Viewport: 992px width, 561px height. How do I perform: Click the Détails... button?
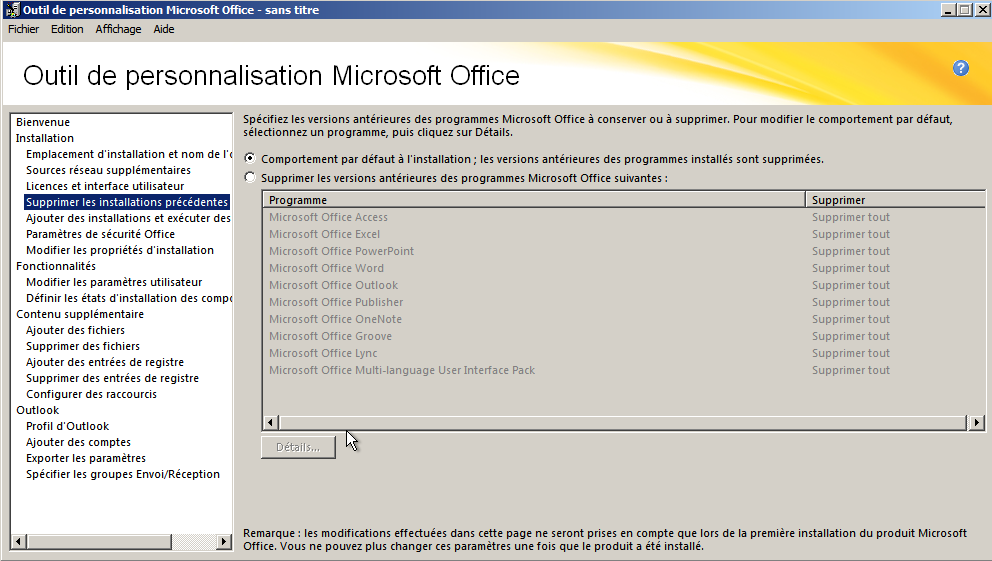pos(298,447)
